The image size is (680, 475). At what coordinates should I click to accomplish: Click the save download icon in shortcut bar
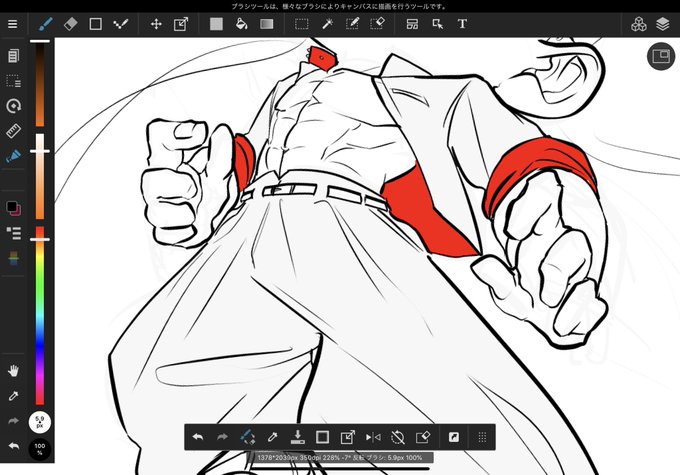click(298, 437)
